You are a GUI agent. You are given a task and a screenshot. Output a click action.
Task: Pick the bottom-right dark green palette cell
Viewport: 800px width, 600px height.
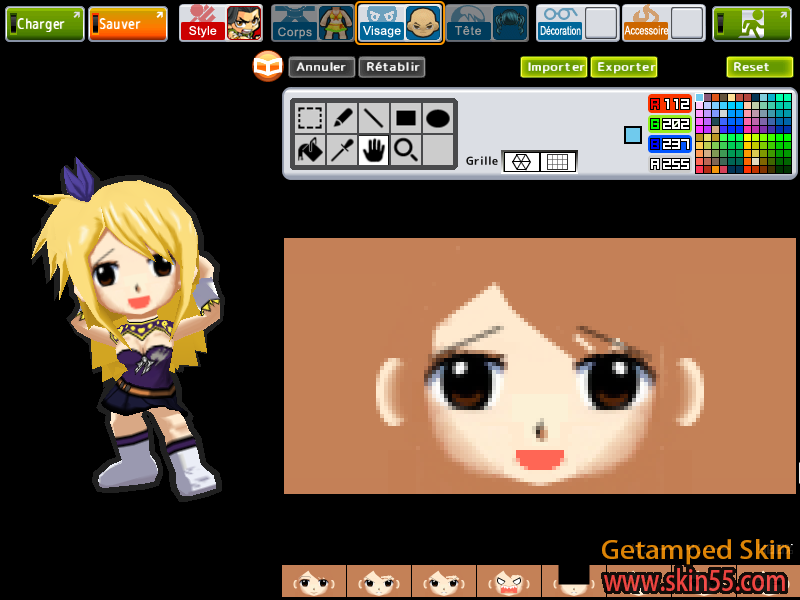click(787, 169)
